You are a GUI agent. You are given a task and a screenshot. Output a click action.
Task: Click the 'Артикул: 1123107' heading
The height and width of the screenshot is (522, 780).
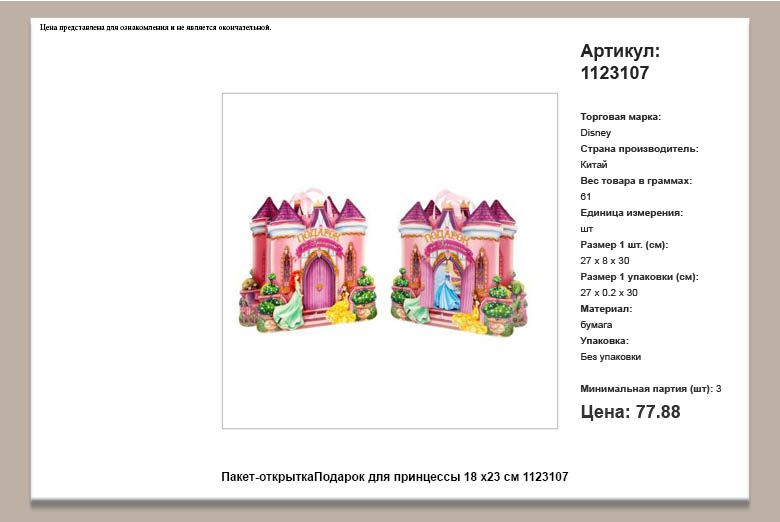(x=620, y=62)
